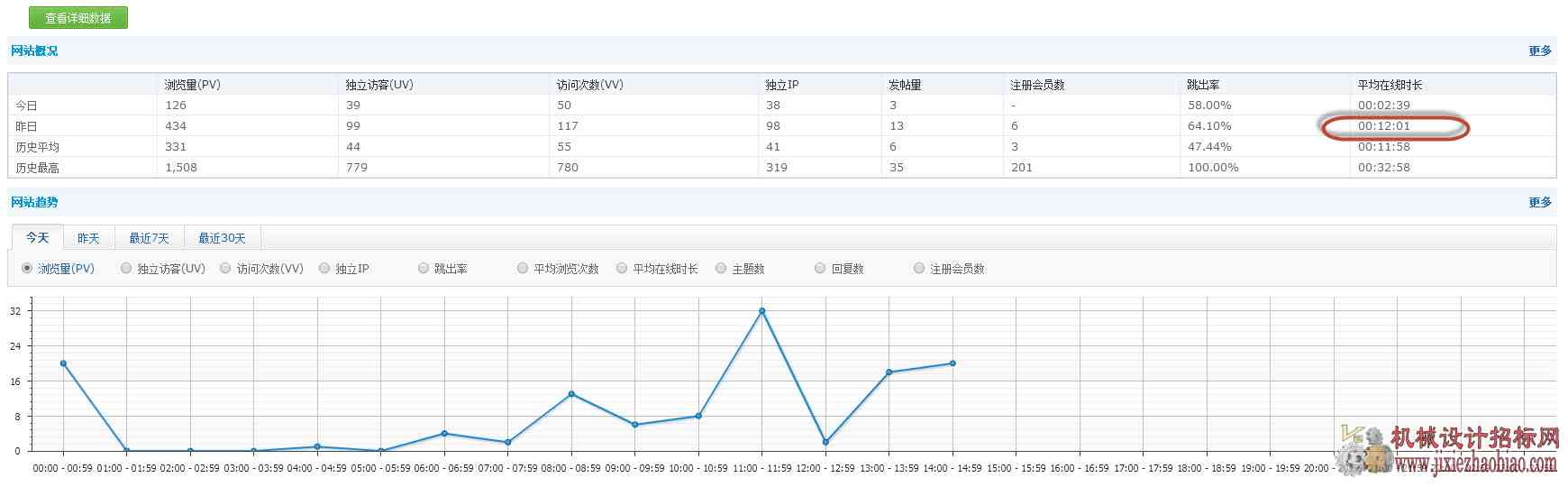The image size is (1568, 487).
Task: Click the chart point at 14:00 - 14:59
Action: click(953, 363)
